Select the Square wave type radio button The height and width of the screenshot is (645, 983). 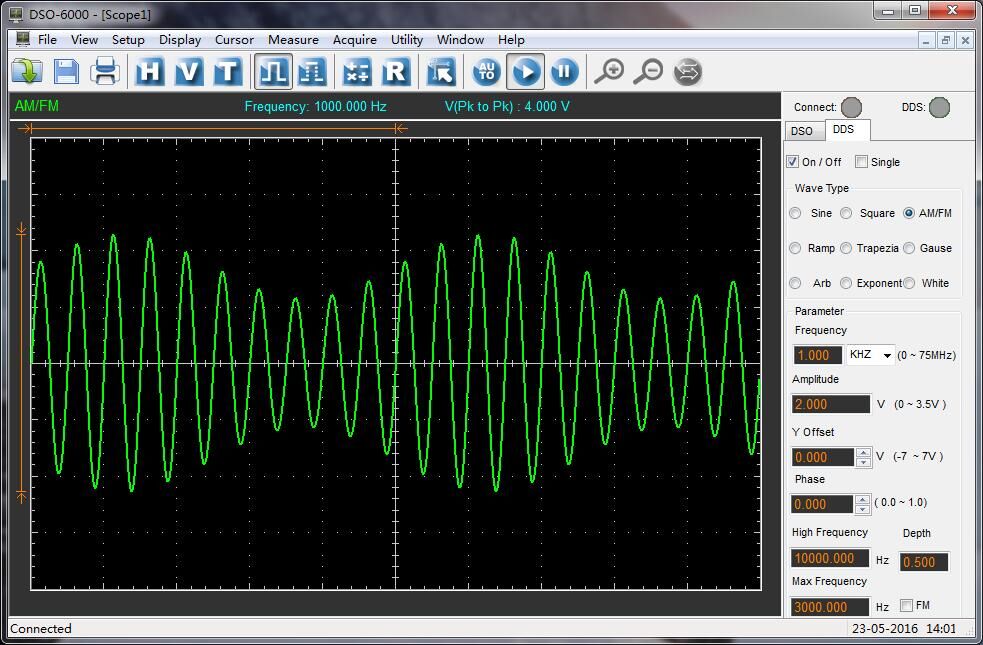(847, 213)
